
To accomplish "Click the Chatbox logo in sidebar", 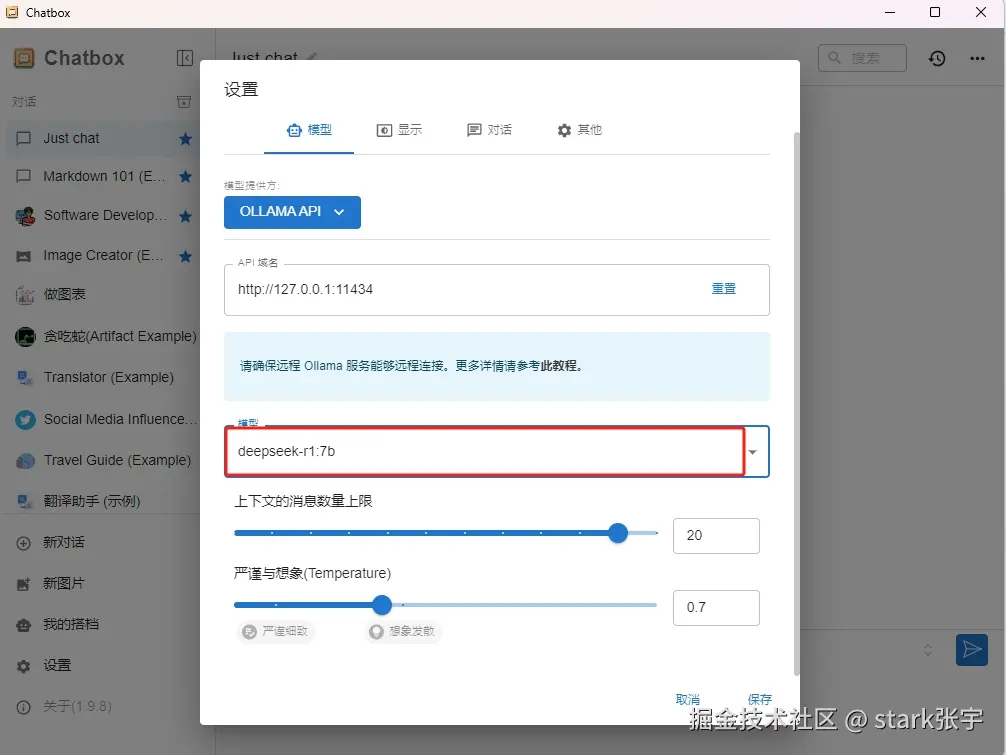I will [x=24, y=58].
